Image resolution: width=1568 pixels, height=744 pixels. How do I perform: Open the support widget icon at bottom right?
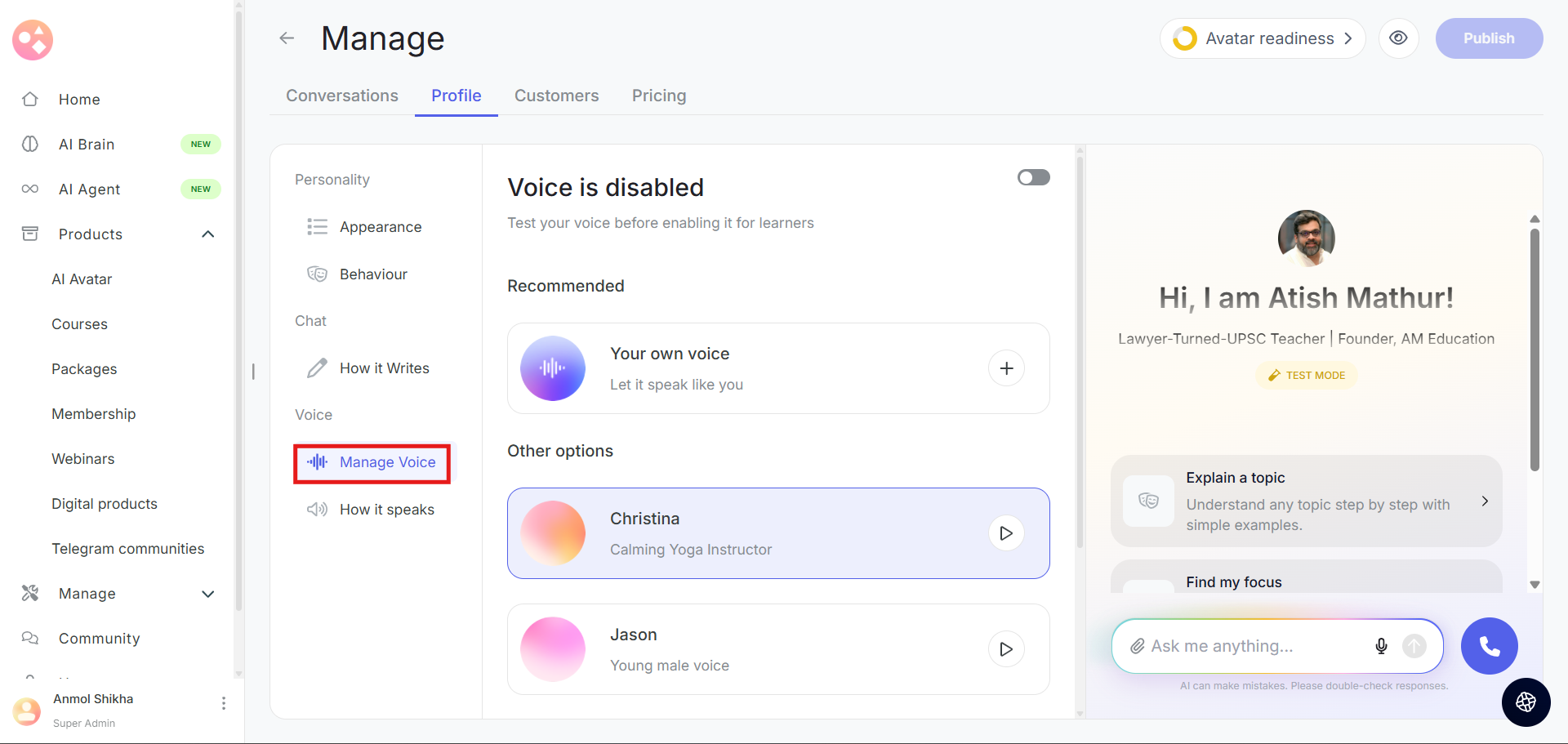(x=1526, y=702)
